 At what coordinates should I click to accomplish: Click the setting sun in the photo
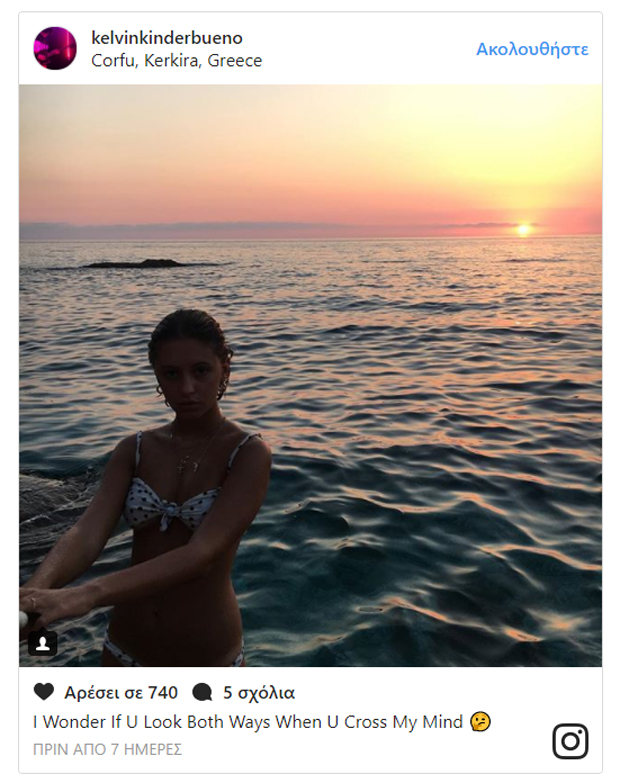coord(522,230)
